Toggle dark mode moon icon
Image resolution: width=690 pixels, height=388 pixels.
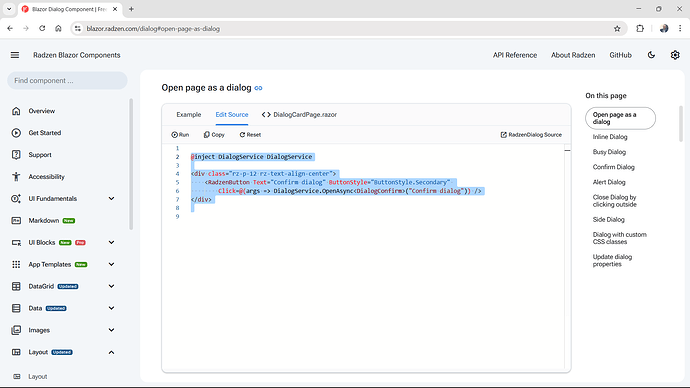pos(651,55)
